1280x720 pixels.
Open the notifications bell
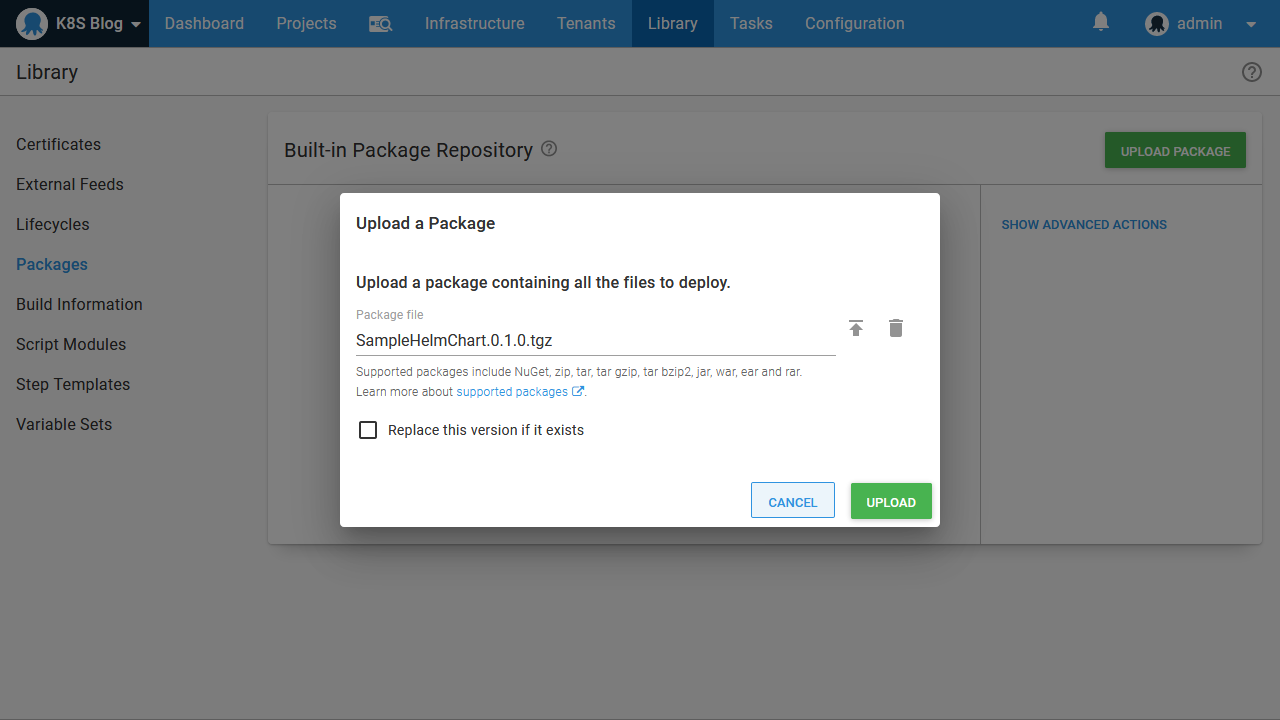click(1101, 22)
